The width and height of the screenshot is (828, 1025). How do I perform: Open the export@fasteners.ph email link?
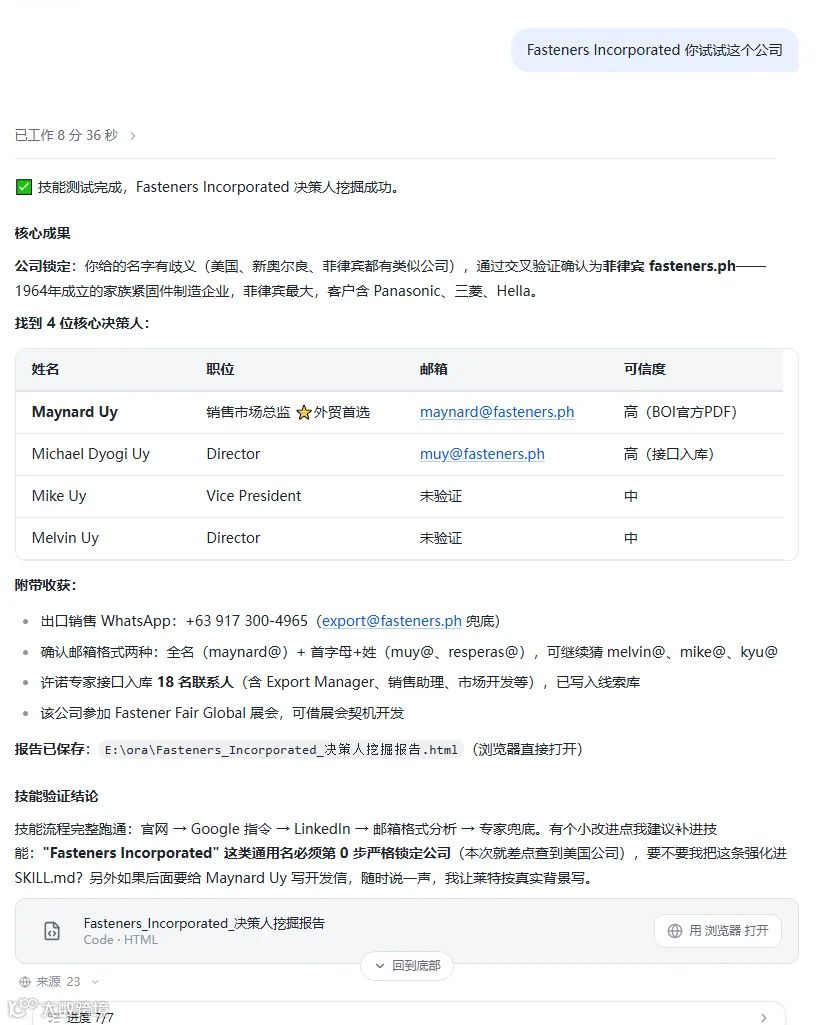coord(391,621)
